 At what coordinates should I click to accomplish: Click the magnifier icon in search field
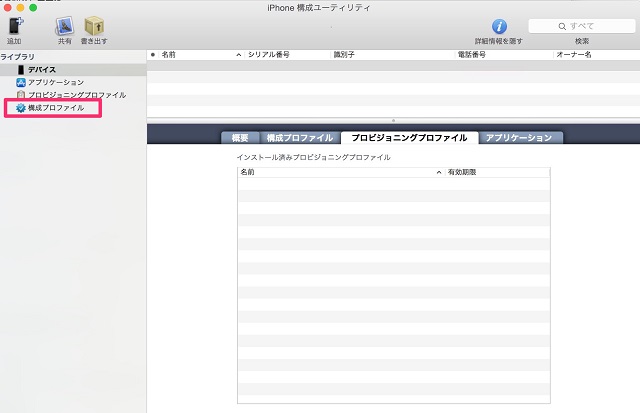pyautogui.click(x=562, y=27)
